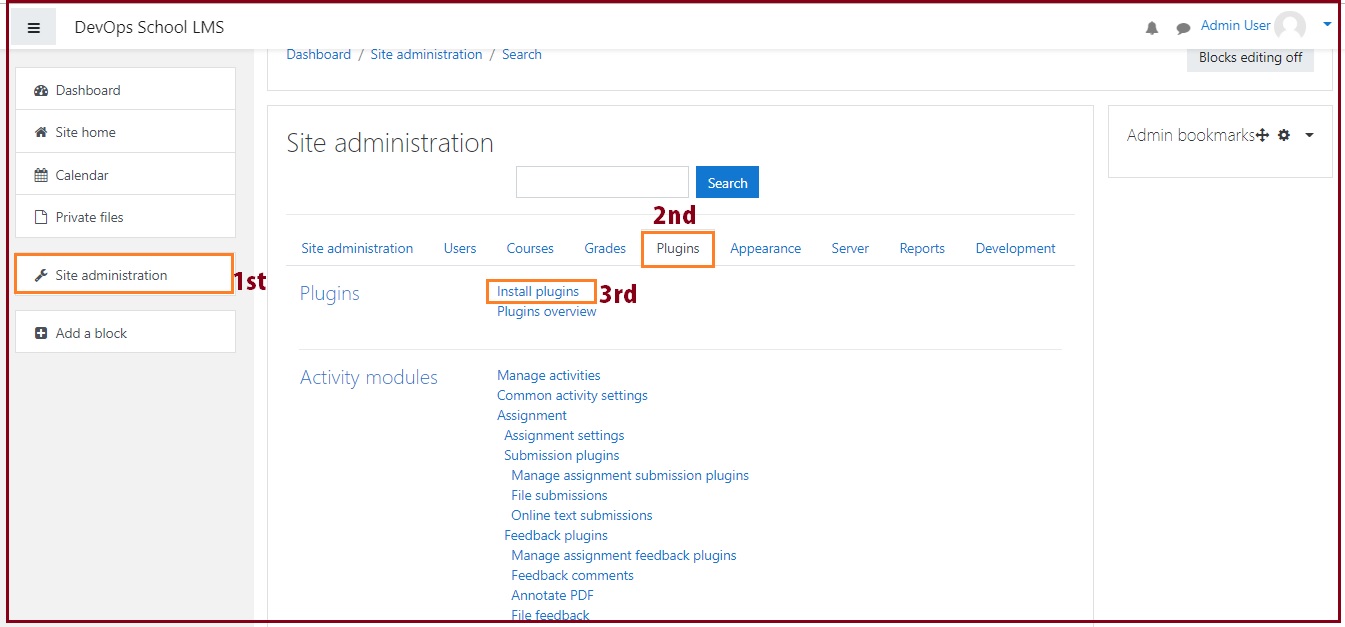Open the messages speech bubble icon
This screenshot has height=627, width=1345.
tap(1183, 28)
